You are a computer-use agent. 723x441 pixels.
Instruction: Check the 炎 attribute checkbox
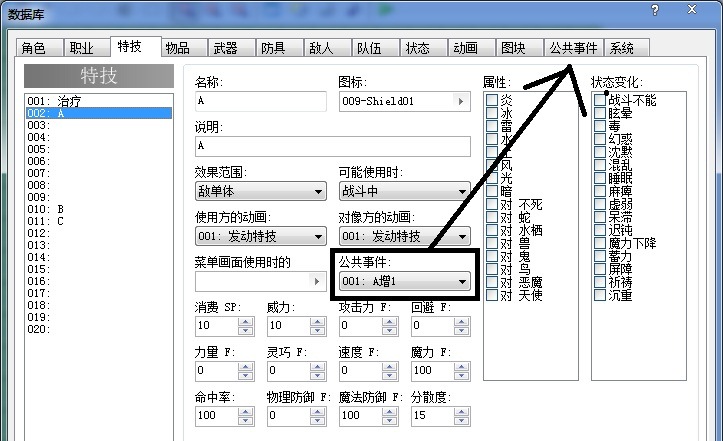pos(492,100)
